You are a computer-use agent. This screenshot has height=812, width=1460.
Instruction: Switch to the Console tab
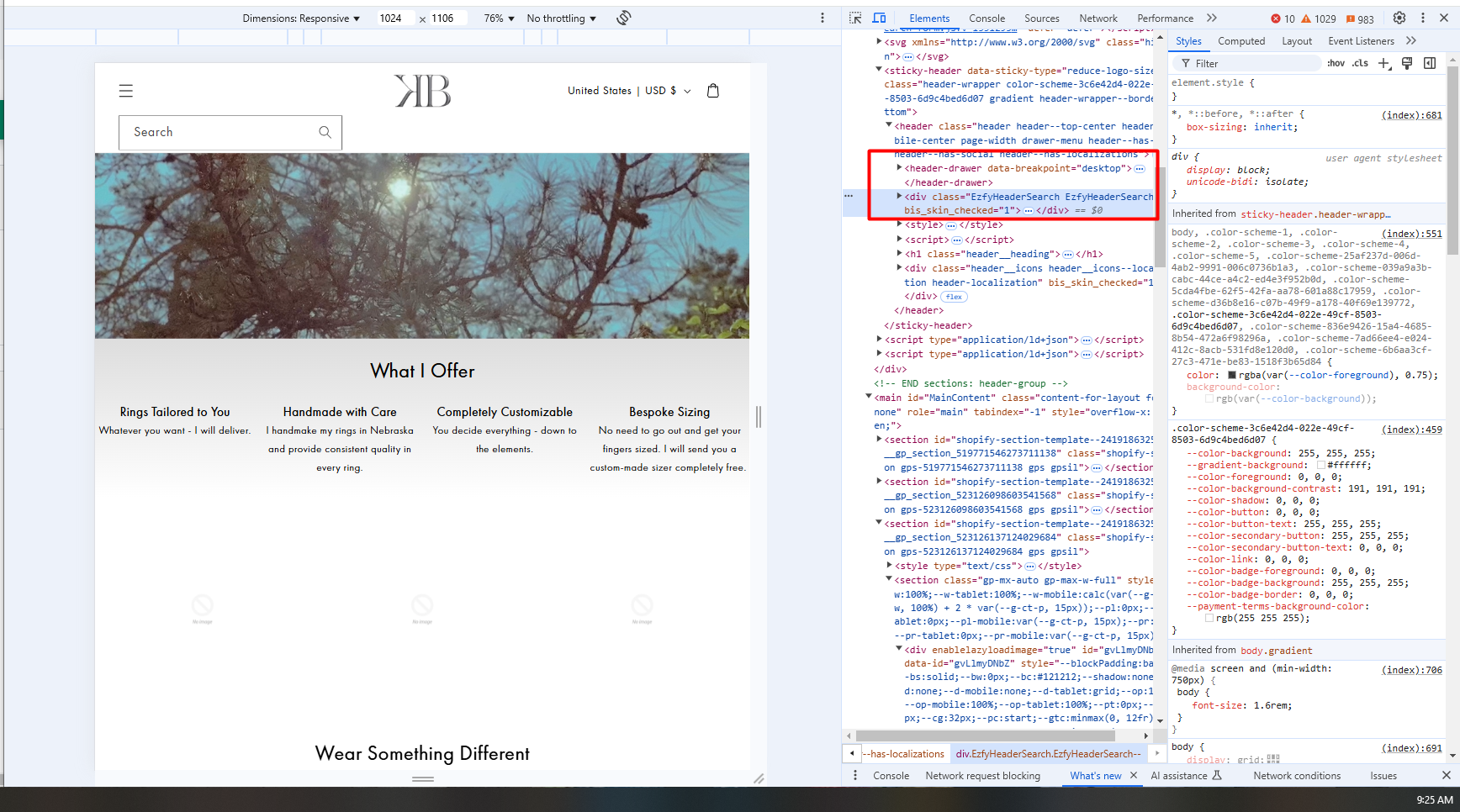[987, 18]
